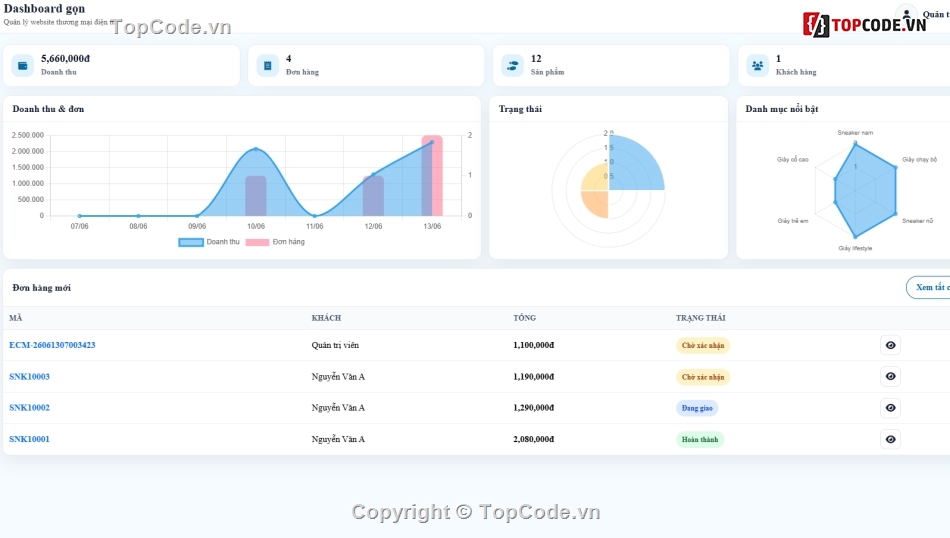Click the customers icon beside Khách hàng
Image resolution: width=950 pixels, height=538 pixels.
[757, 65]
